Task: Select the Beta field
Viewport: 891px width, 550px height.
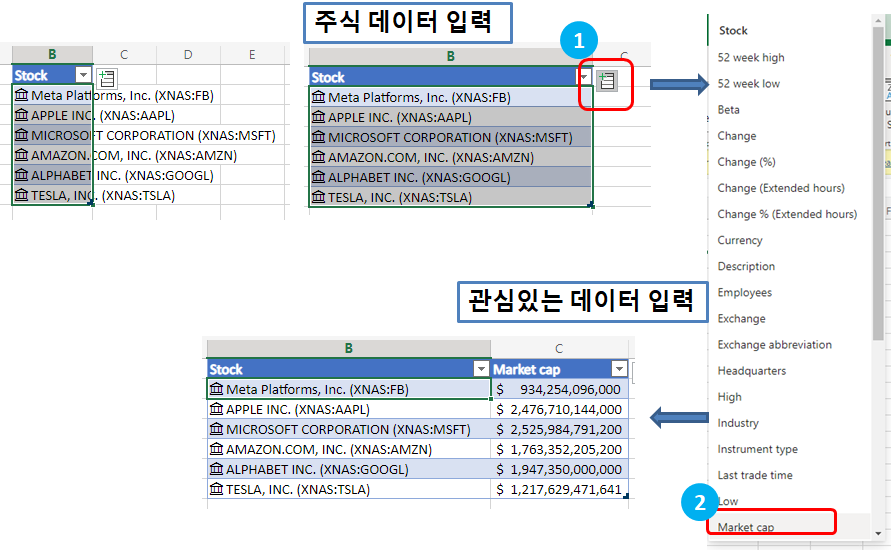Action: click(728, 110)
